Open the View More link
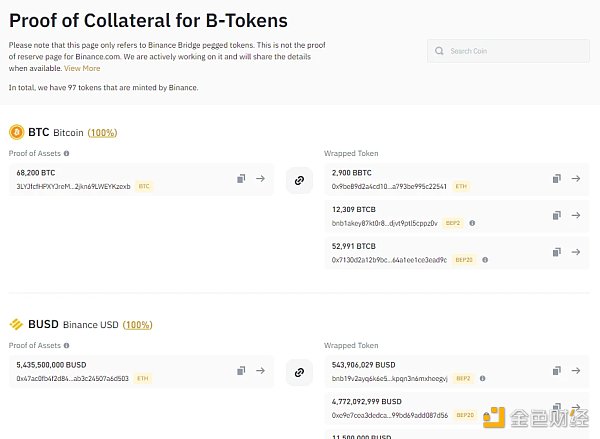 82,68
